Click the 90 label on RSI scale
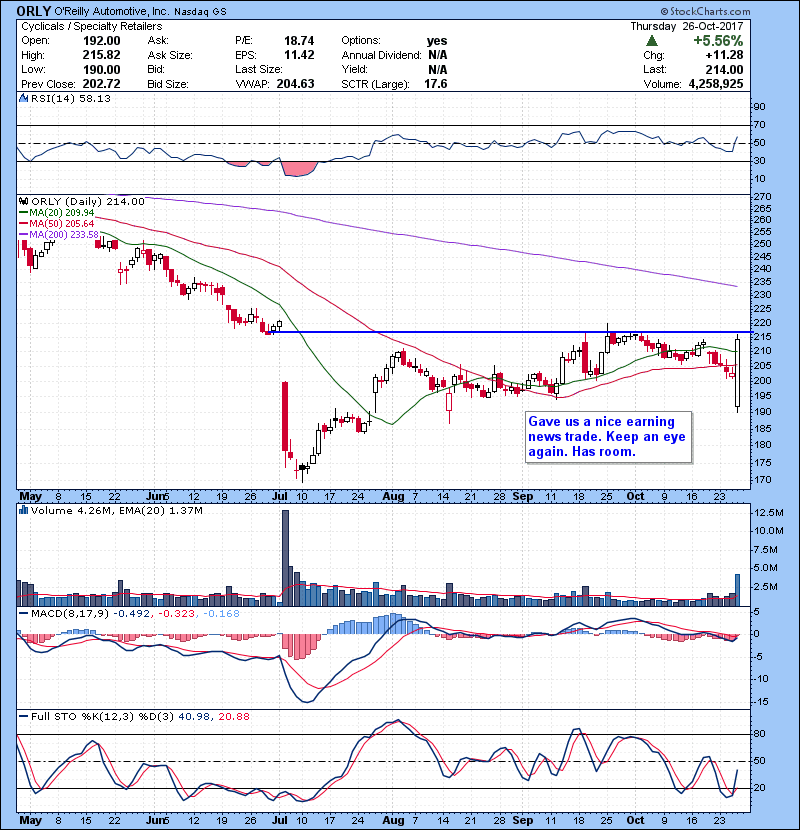This screenshot has width=800, height=830. (759, 107)
